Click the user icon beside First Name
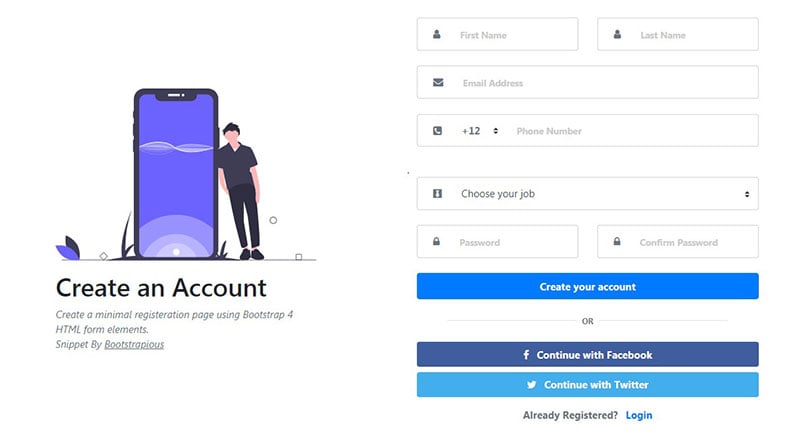 coord(437,35)
